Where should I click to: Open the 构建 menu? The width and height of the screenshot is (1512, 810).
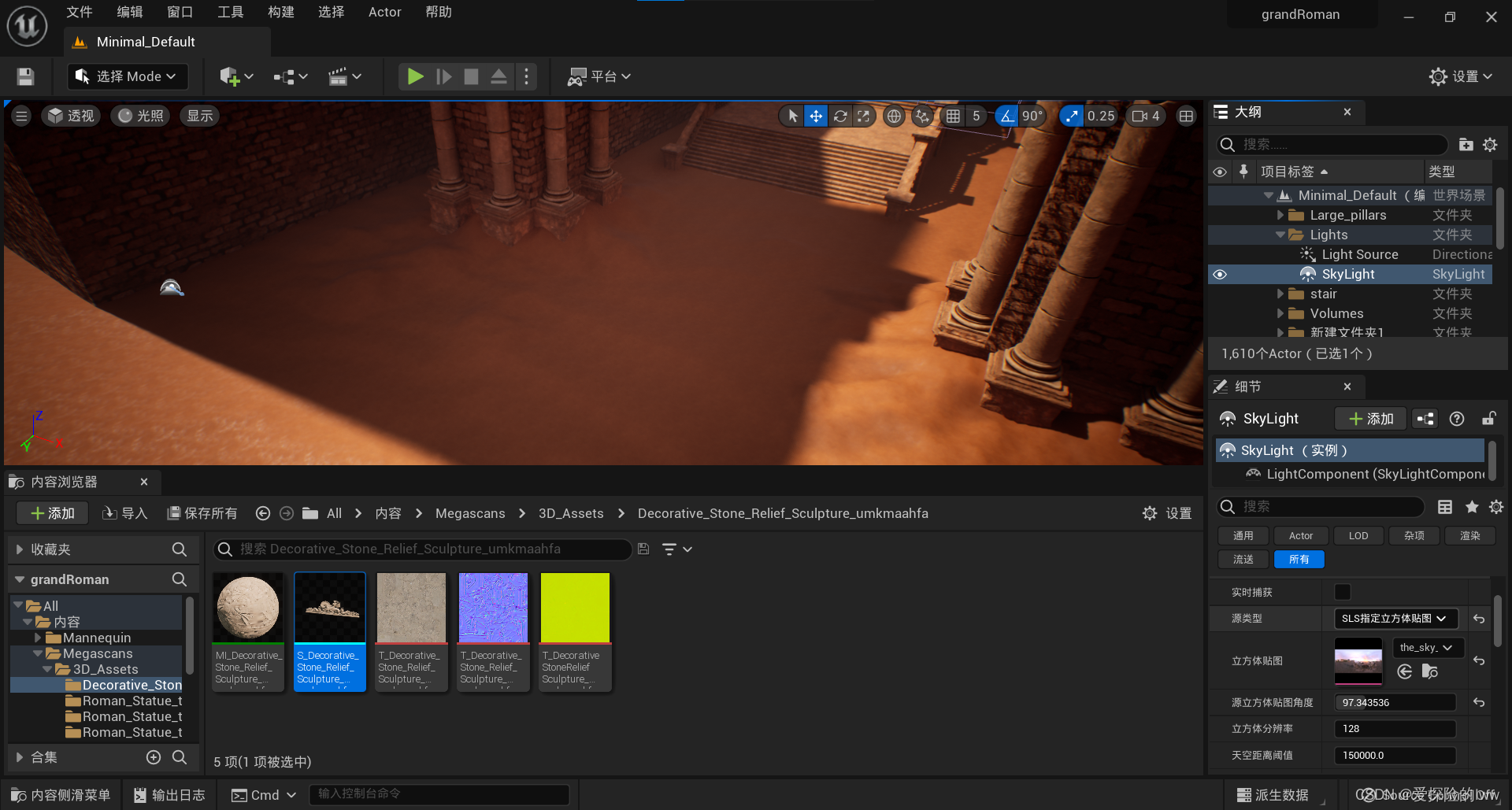281,12
